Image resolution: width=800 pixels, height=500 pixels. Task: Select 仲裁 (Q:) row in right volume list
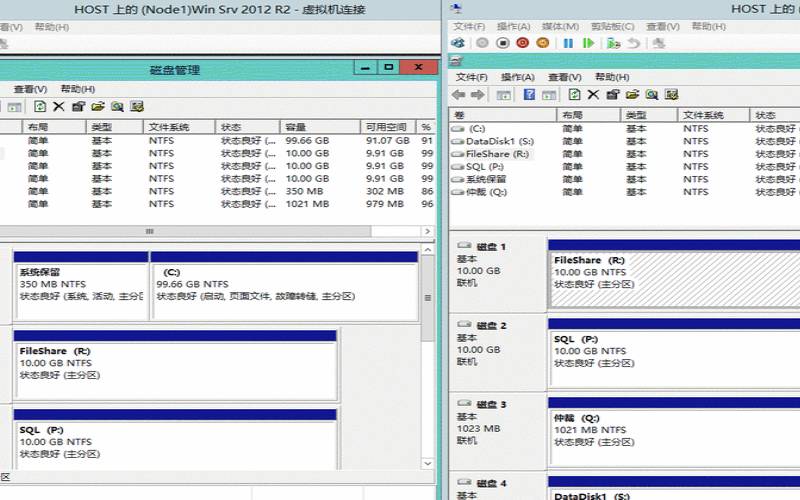tap(624, 192)
